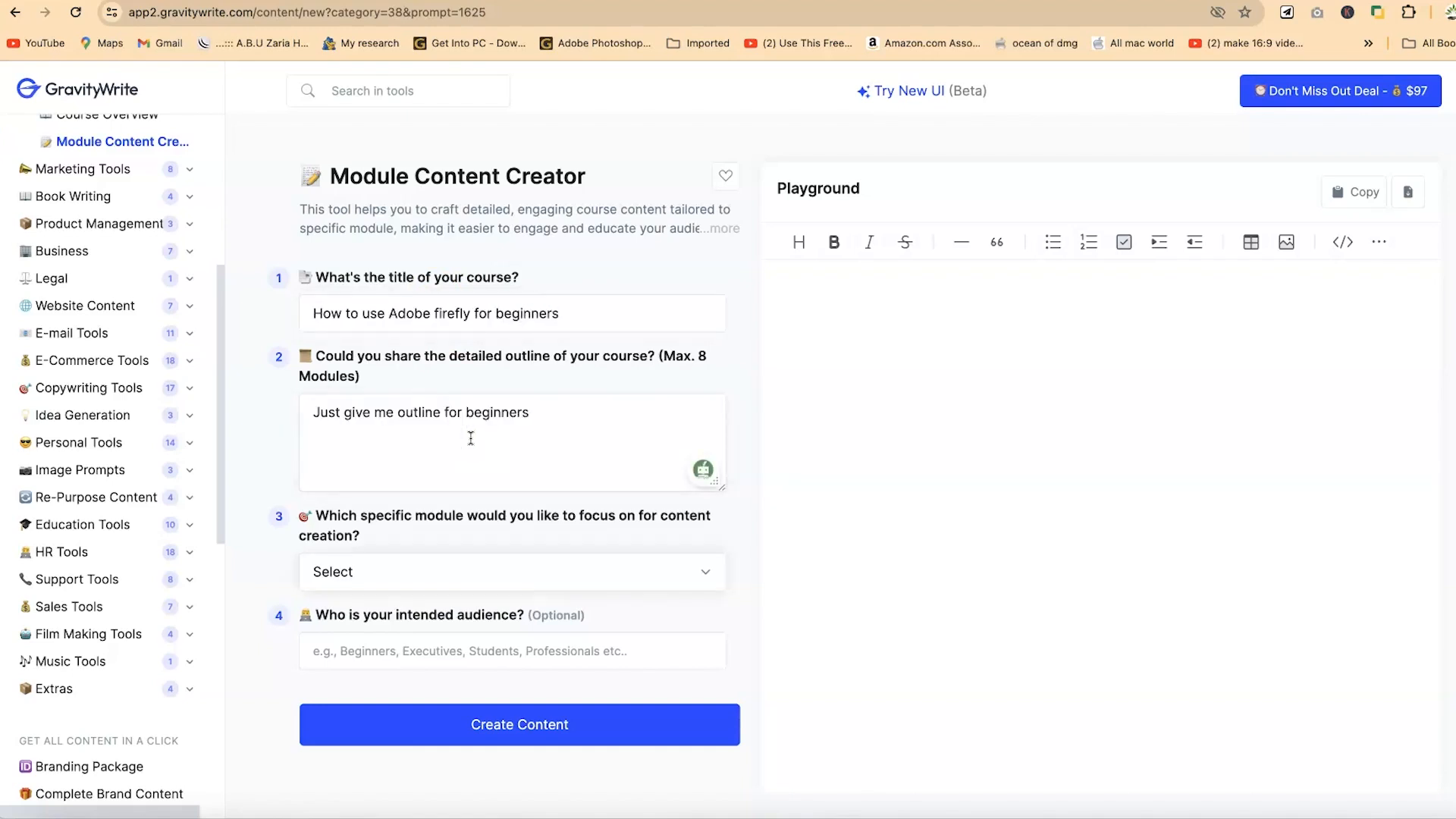Copy the Playground content

click(1354, 192)
